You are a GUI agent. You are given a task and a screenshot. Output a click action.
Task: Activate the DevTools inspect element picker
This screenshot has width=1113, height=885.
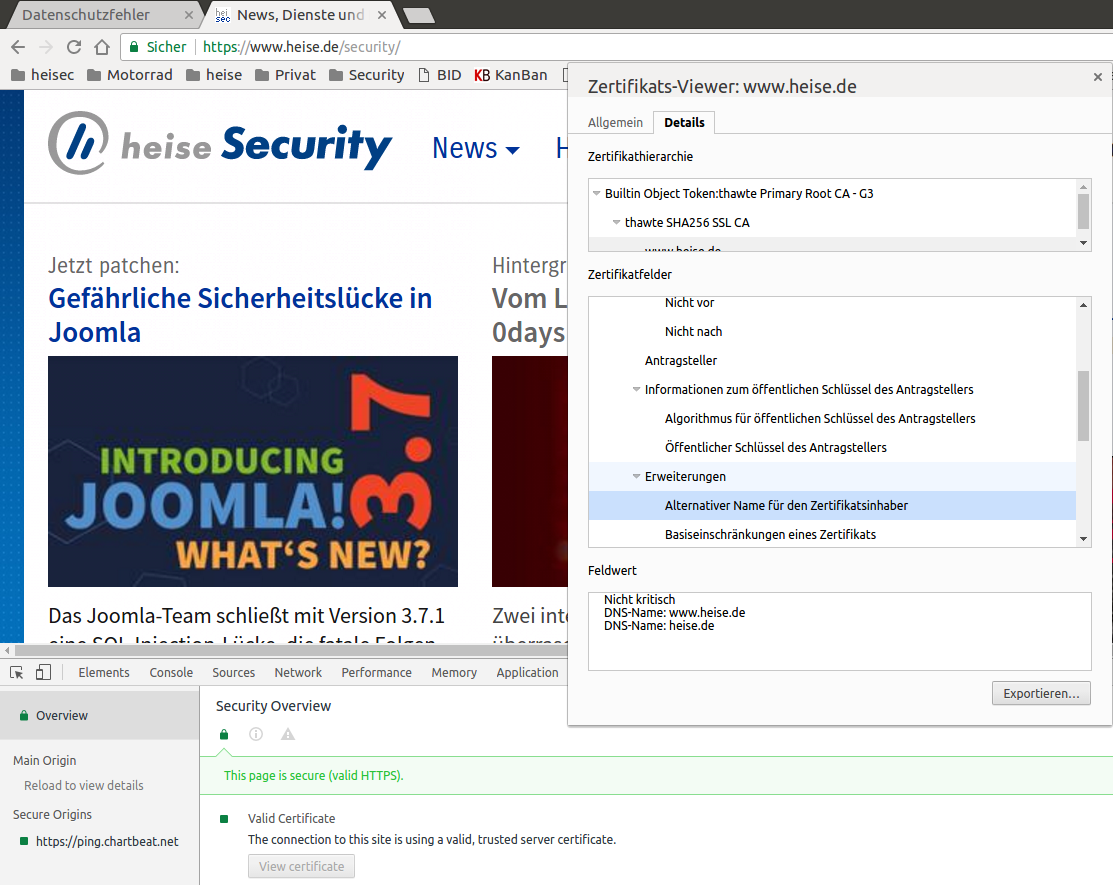pyautogui.click(x=17, y=672)
